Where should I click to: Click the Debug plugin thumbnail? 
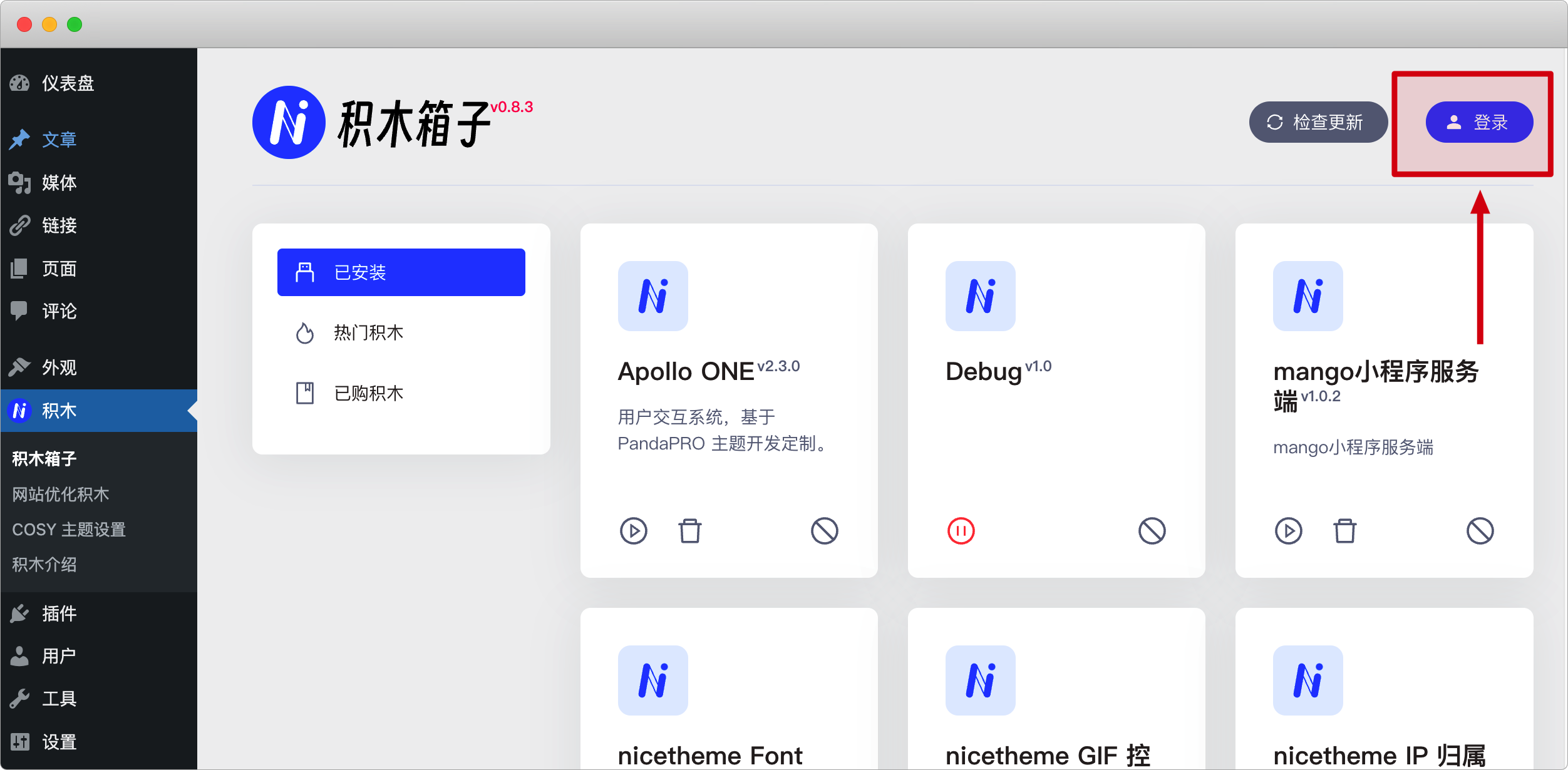pos(981,296)
